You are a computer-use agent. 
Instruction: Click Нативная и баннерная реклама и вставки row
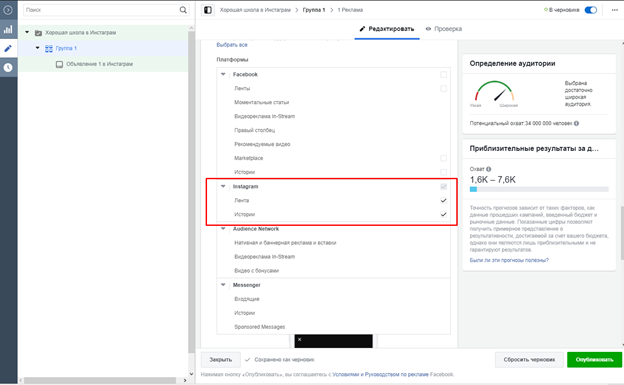point(333,243)
